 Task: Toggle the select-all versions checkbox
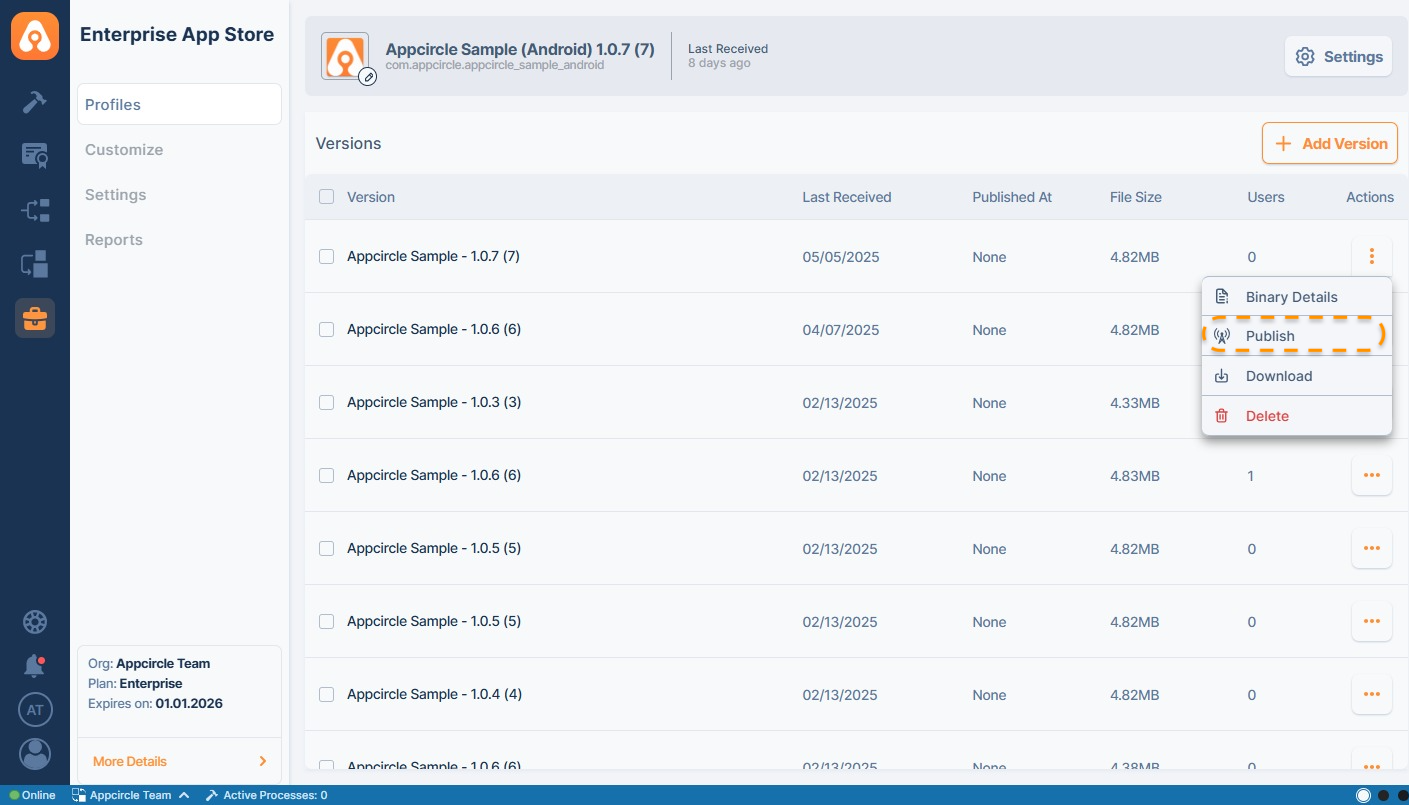[326, 197]
